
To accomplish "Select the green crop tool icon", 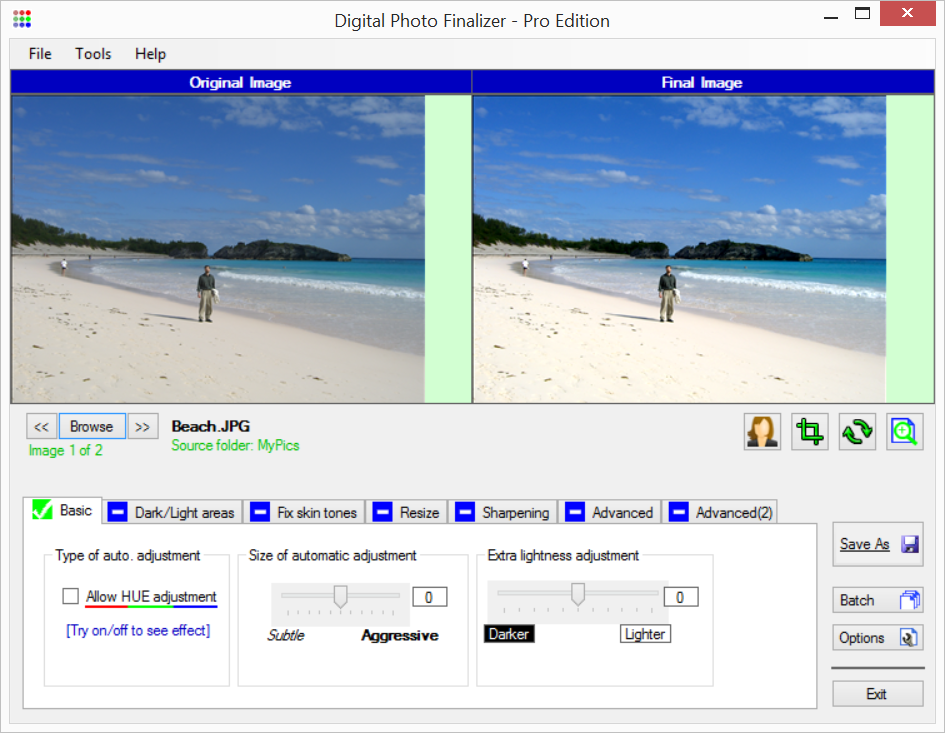I will coord(809,431).
